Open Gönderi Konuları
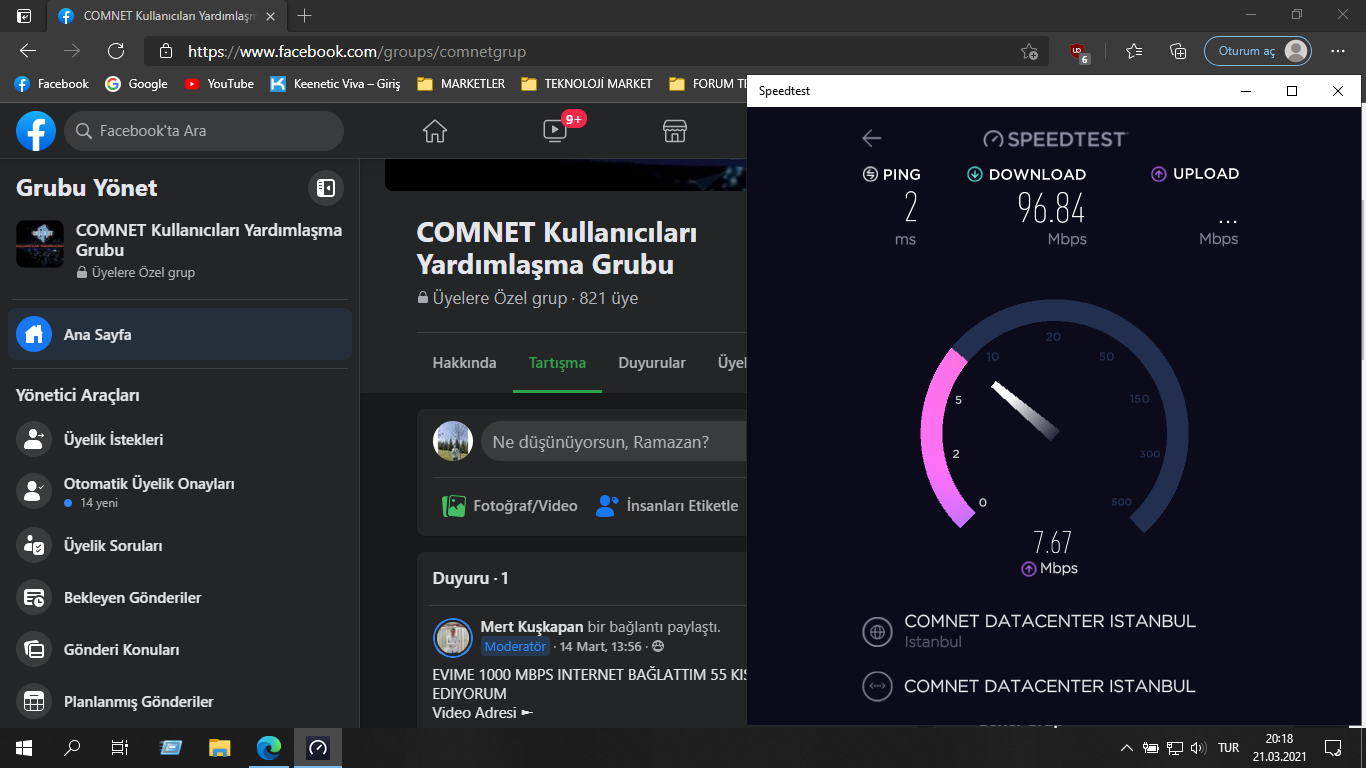The height and width of the screenshot is (768, 1366). 180,649
